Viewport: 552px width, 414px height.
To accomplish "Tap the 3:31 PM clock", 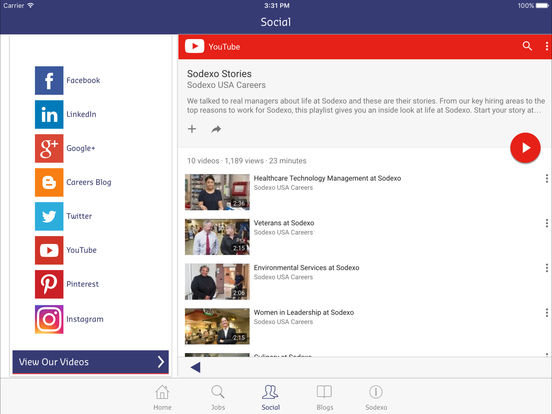I will 277,6.
